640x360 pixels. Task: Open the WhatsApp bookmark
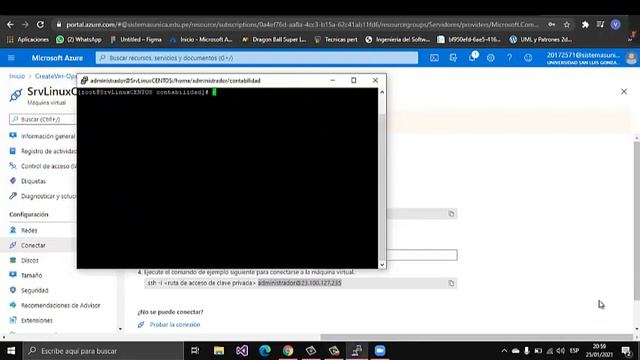[79, 40]
